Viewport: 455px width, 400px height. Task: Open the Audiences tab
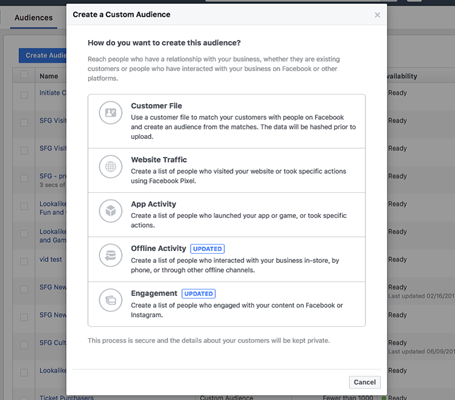pyautogui.click(x=33, y=18)
